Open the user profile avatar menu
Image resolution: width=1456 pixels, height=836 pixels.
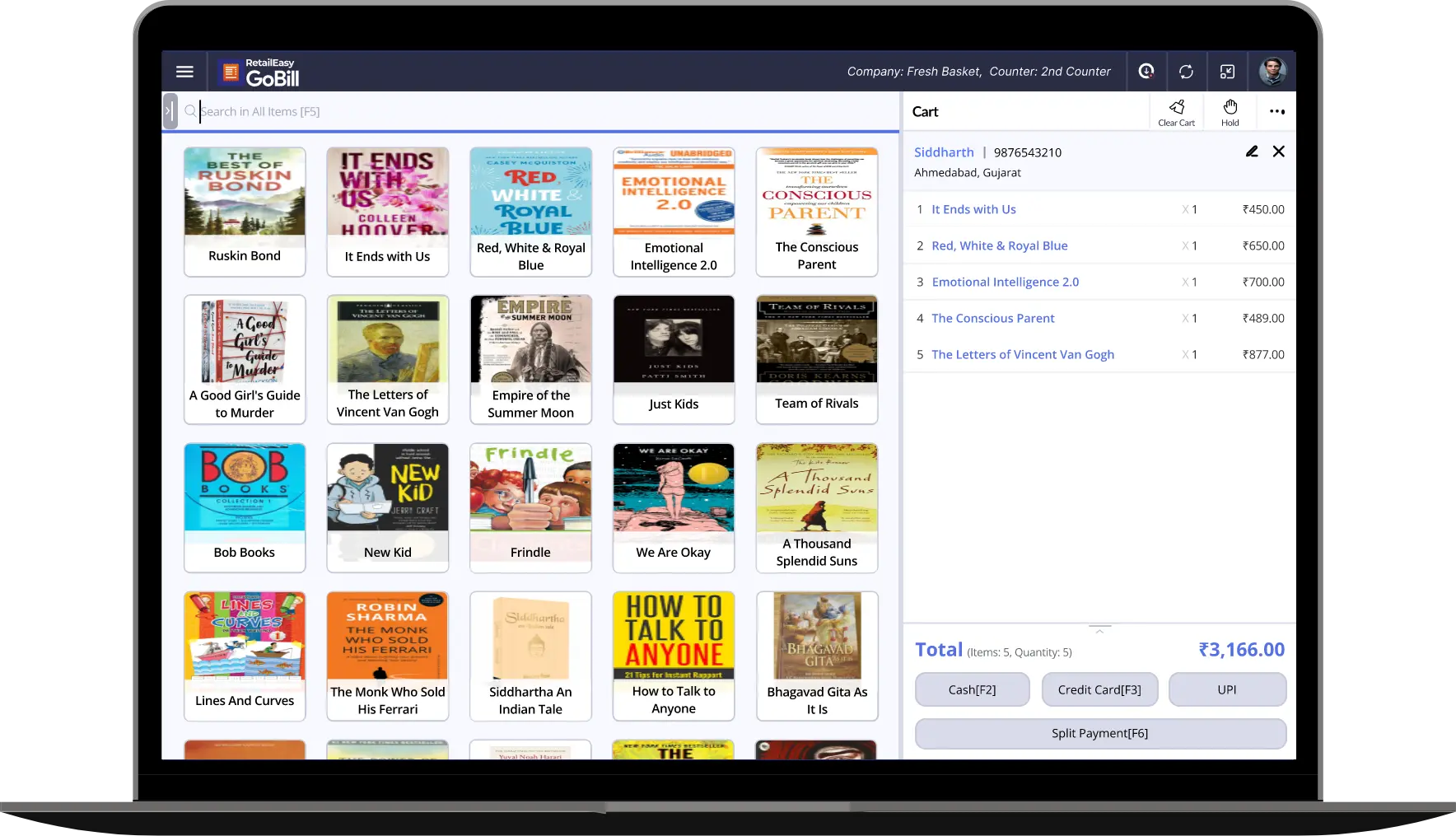pos(1273,71)
